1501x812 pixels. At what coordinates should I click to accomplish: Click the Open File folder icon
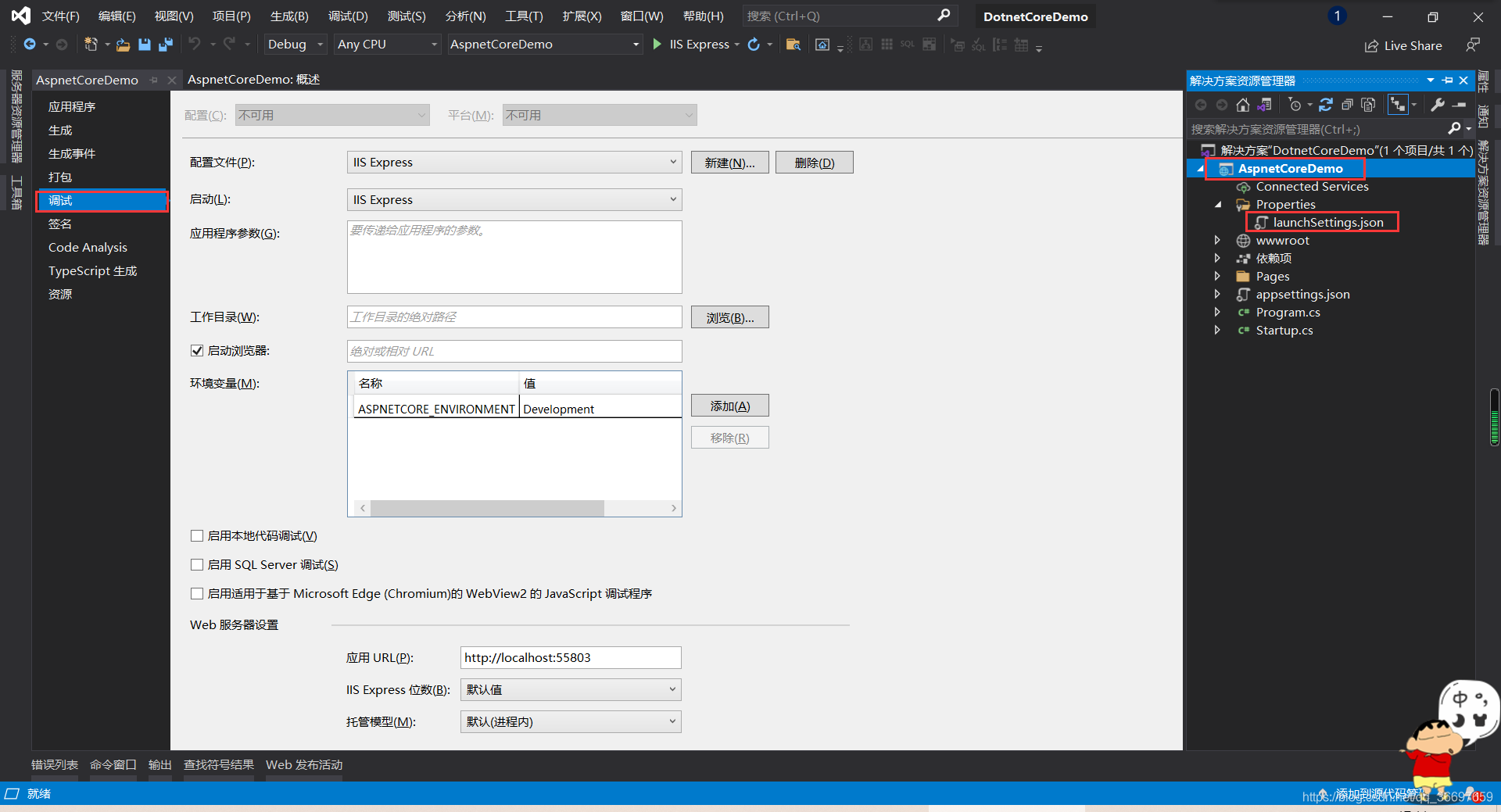coord(123,45)
